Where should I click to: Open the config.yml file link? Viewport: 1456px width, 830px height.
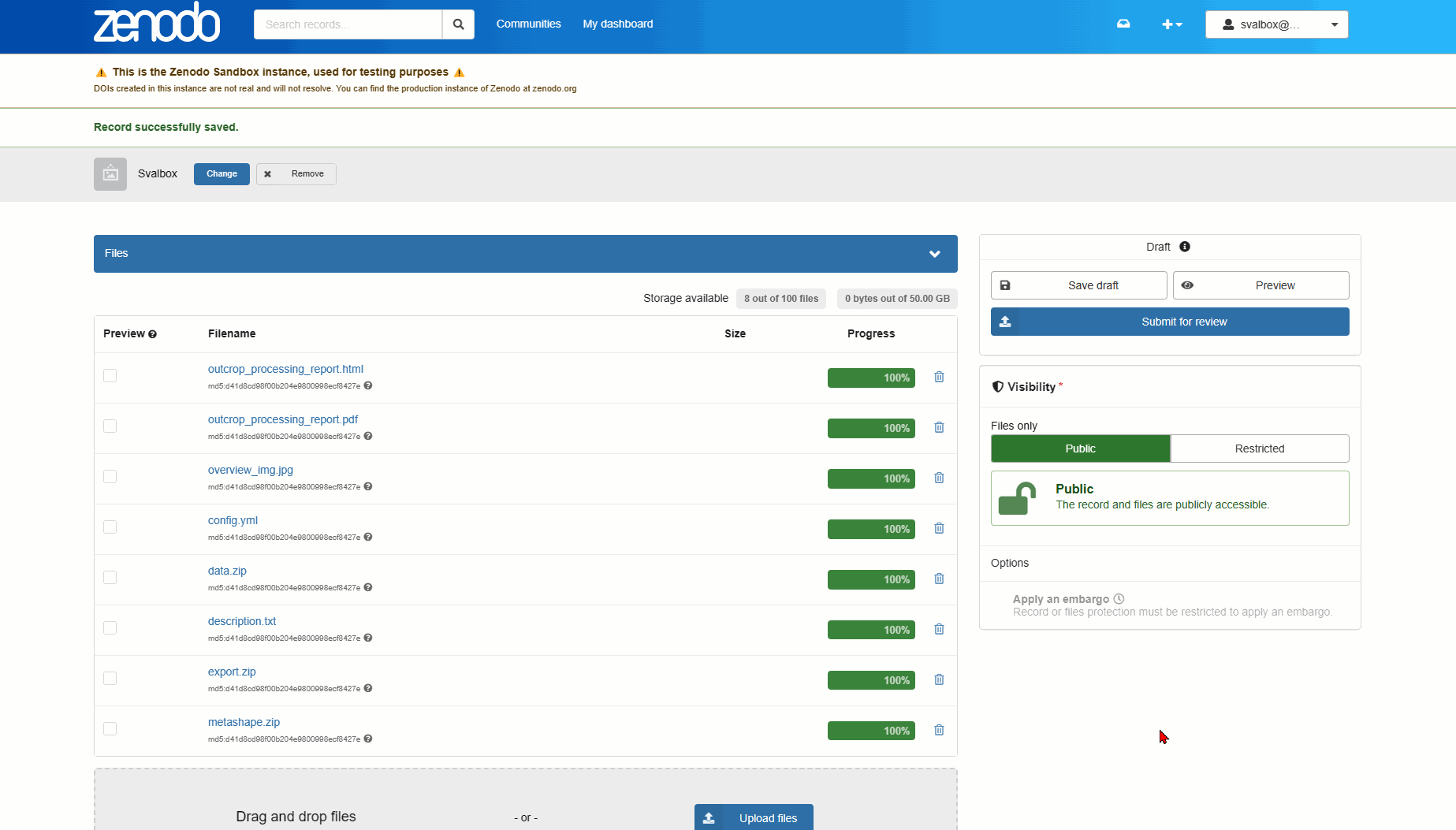point(233,520)
